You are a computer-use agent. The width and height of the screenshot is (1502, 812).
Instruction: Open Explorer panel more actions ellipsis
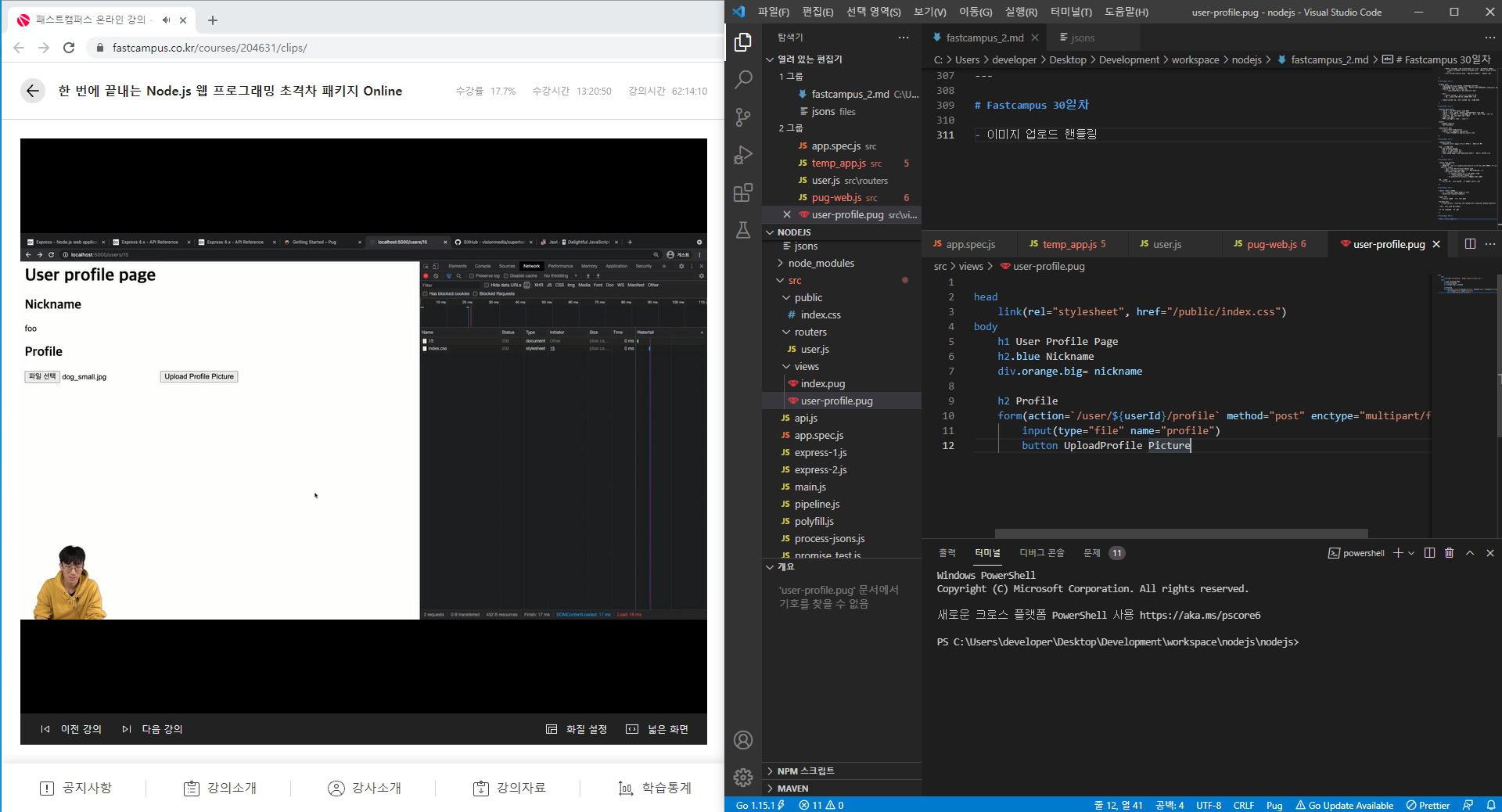tap(904, 38)
